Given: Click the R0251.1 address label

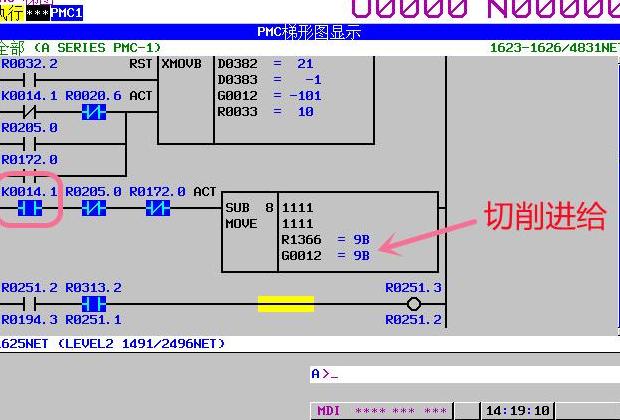Looking at the screenshot, I should coord(94,320).
